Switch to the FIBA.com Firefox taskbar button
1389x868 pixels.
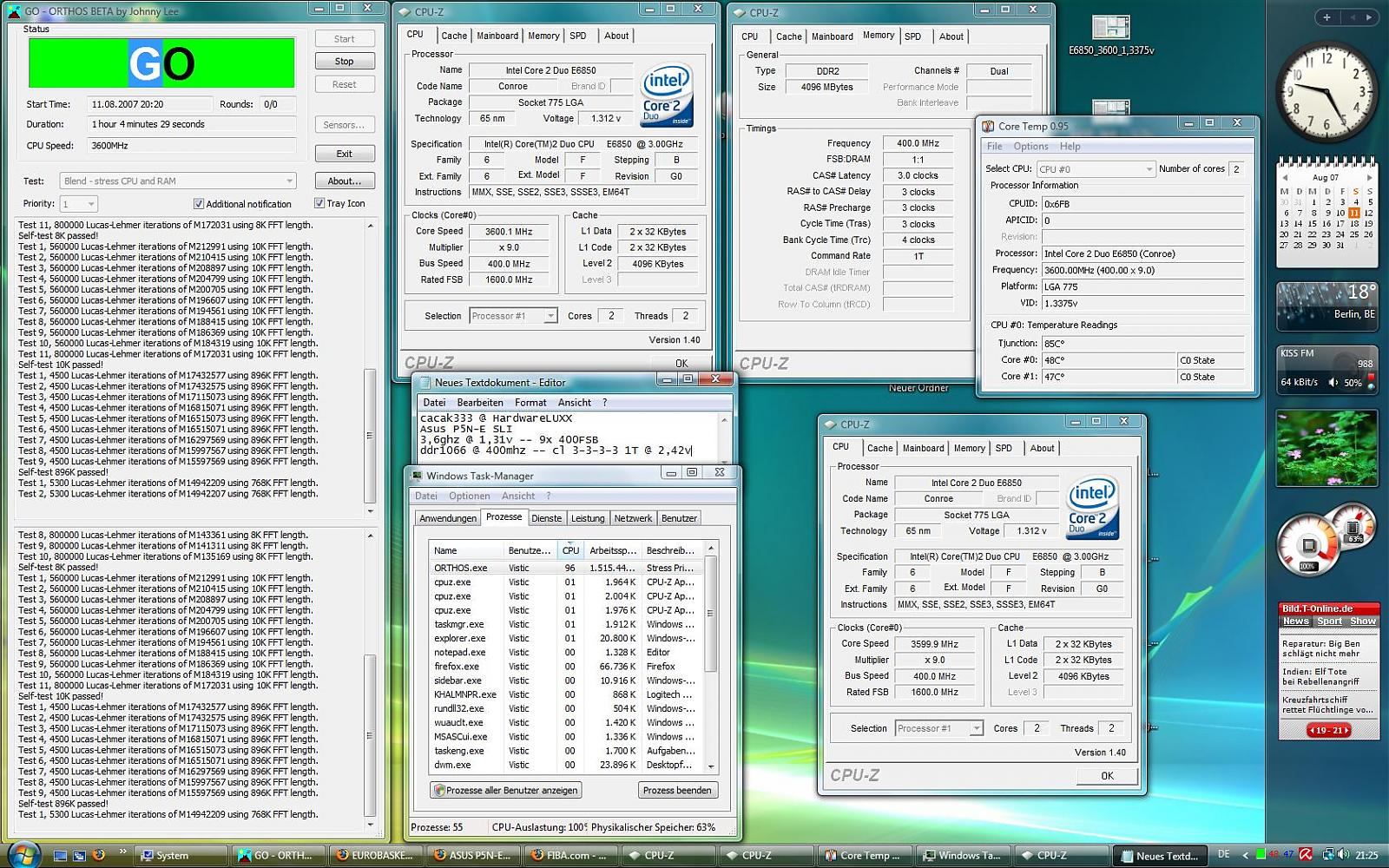(x=574, y=855)
